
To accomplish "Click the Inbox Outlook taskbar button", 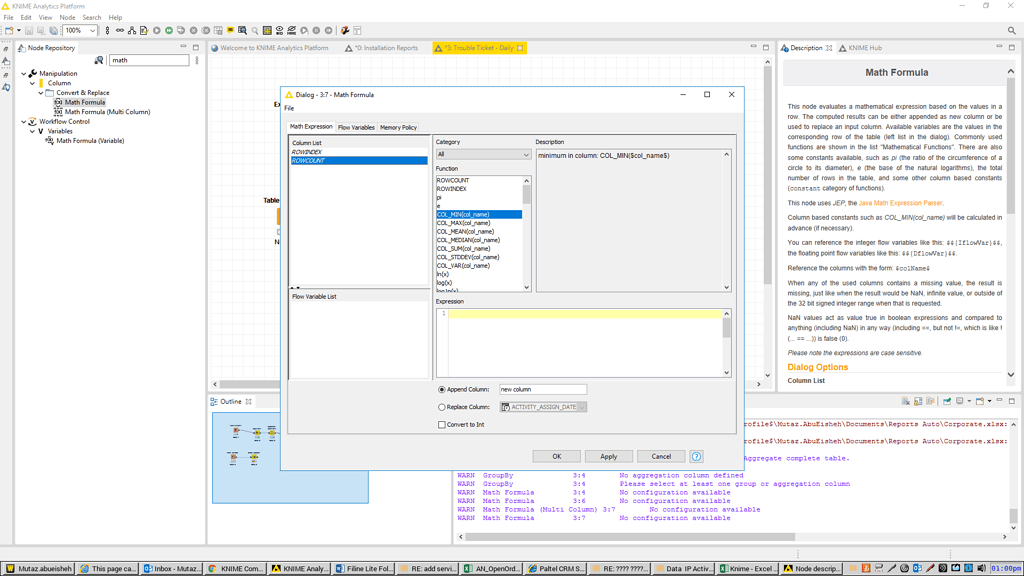I will coord(172,568).
